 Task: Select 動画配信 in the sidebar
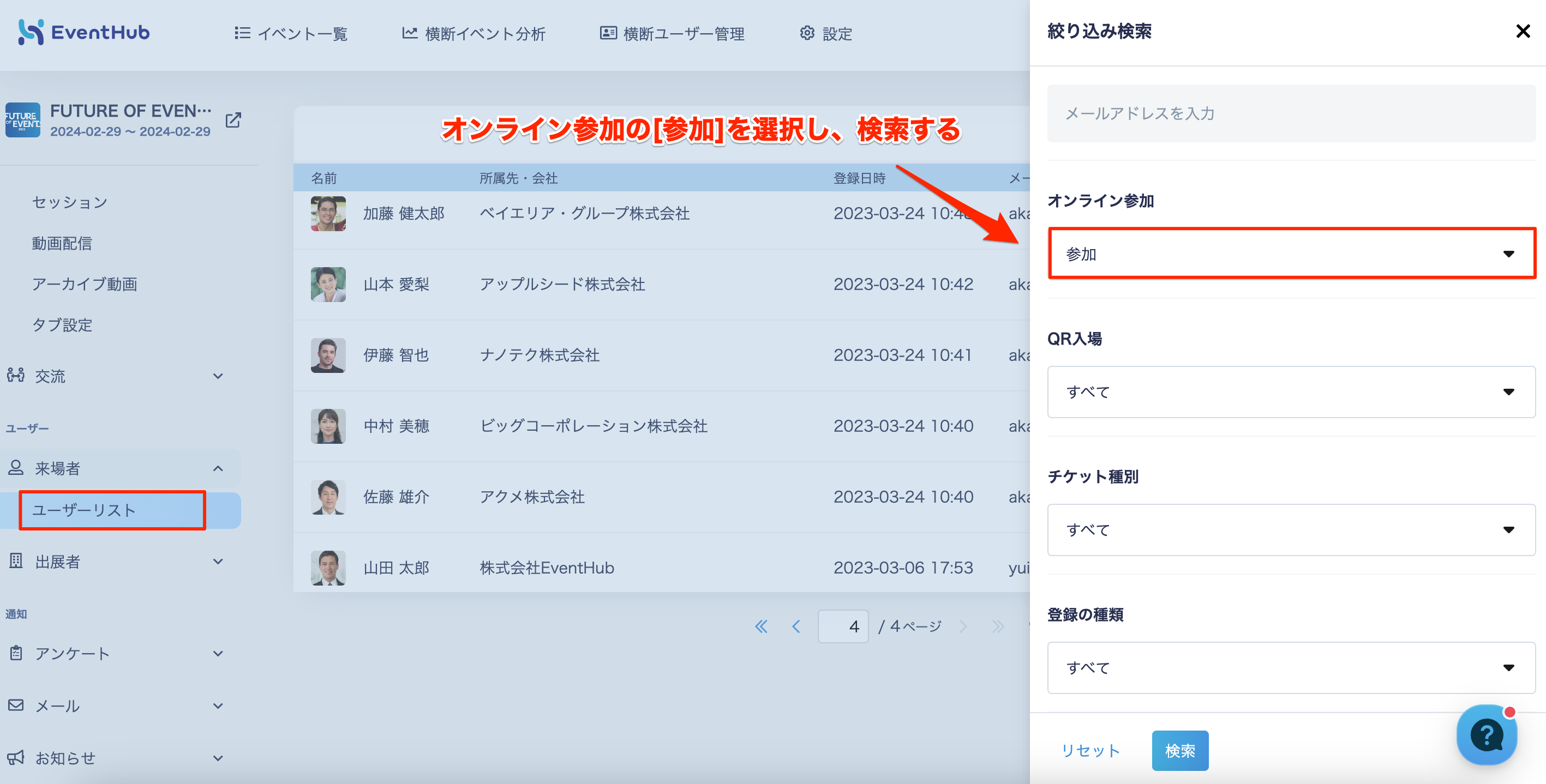[x=62, y=243]
